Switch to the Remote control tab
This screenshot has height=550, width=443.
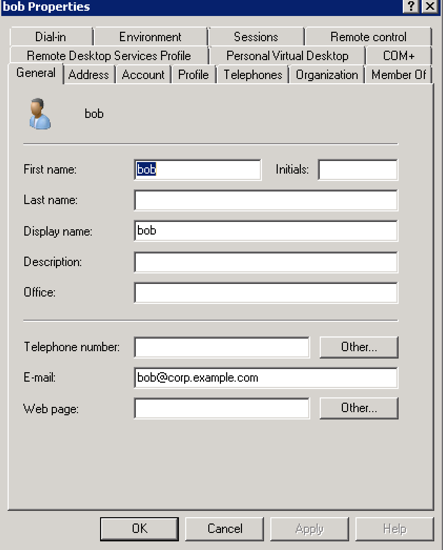coord(368,36)
